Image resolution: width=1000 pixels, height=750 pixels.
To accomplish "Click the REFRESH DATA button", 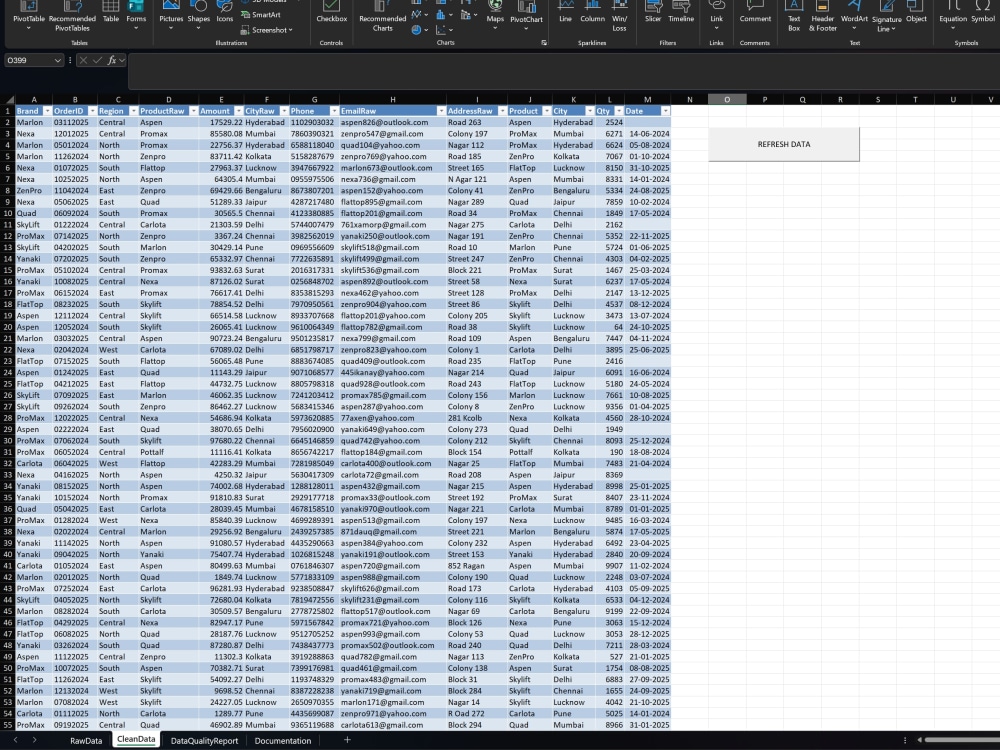I will pos(784,144).
